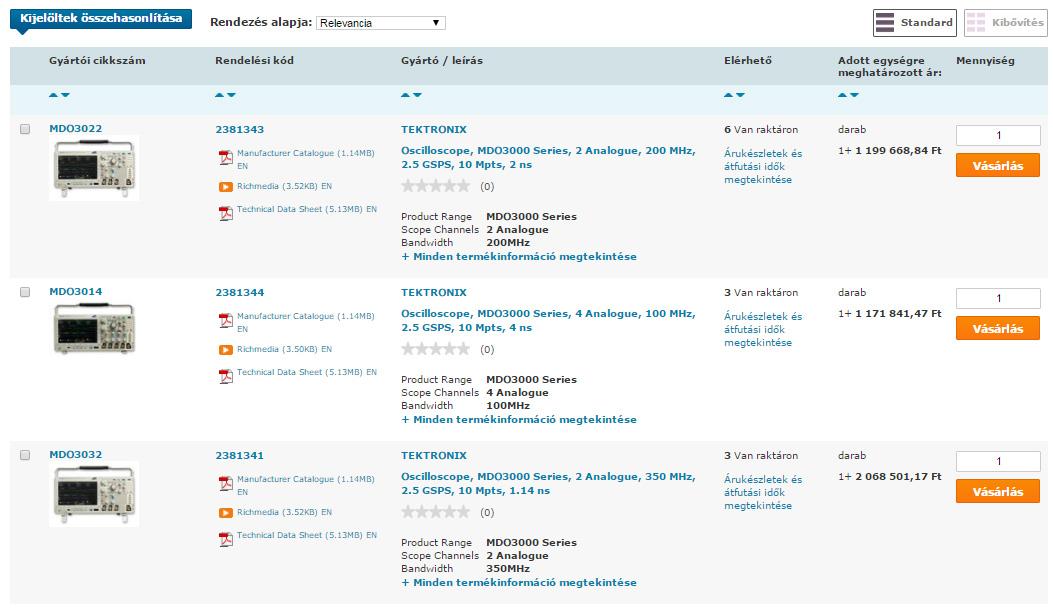Check the MDO3022 compare checkbox
This screenshot has width=1053, height=608.
pyautogui.click(x=25, y=129)
